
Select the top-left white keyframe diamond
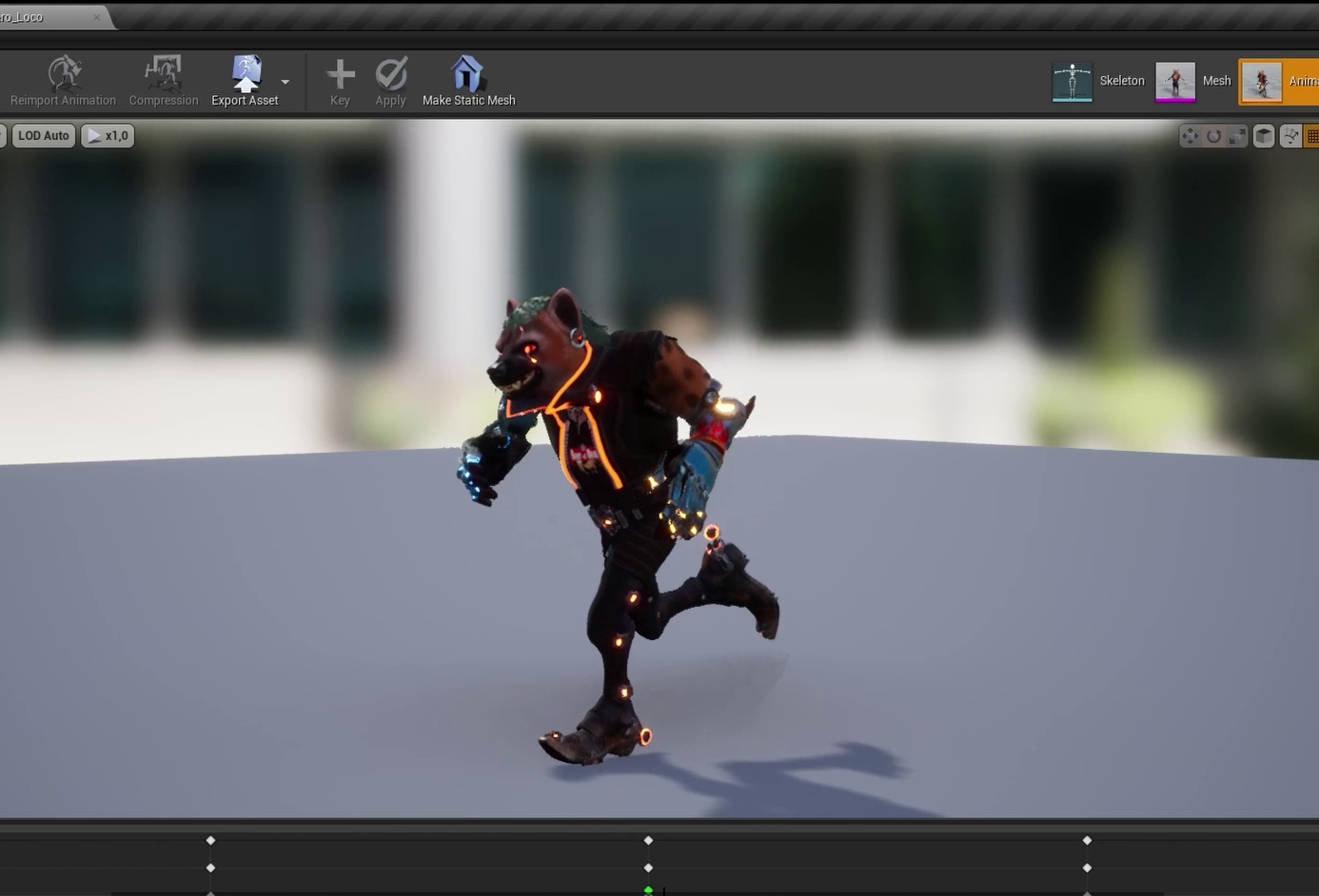(x=211, y=840)
